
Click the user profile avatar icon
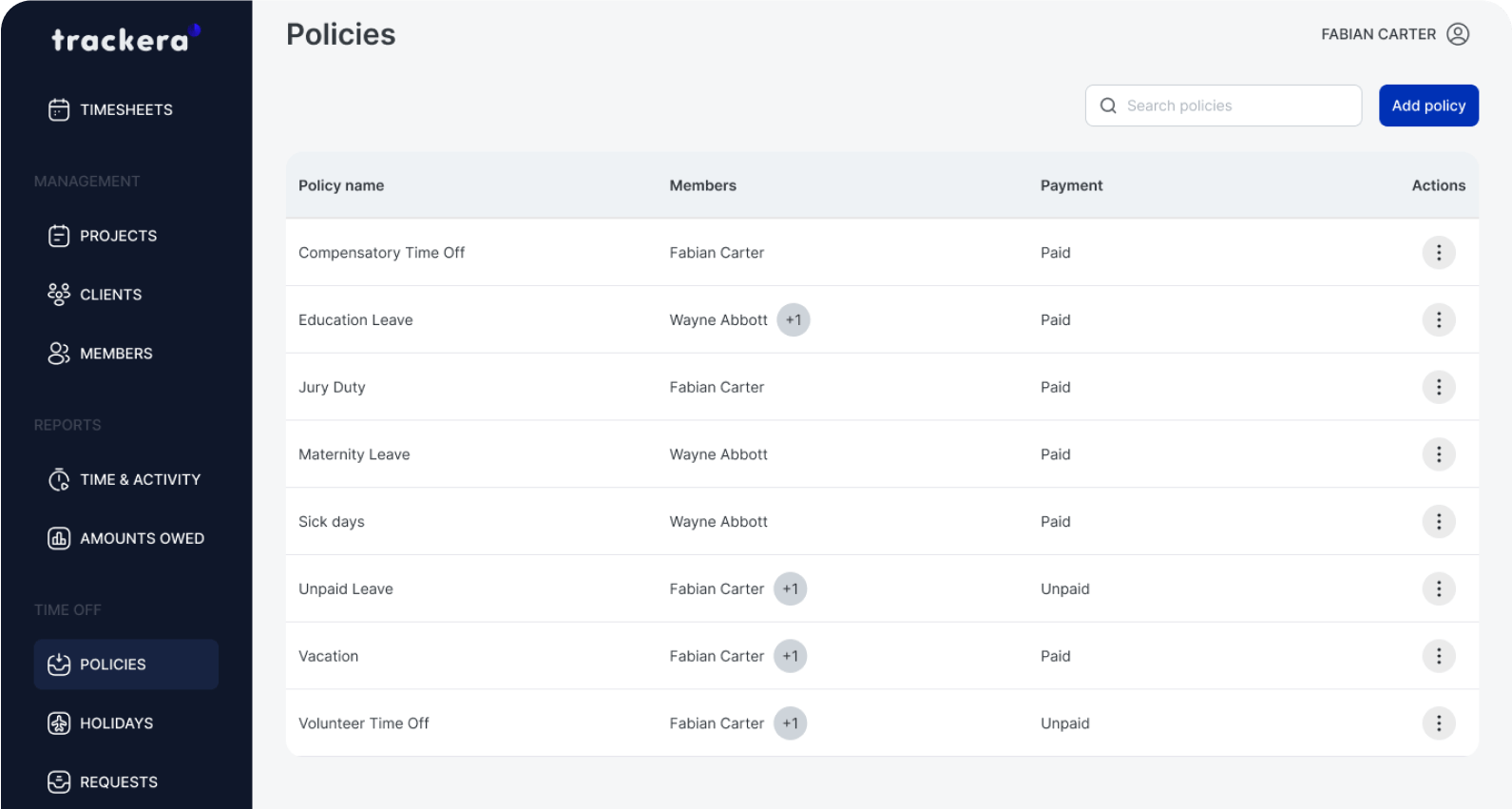point(1457,34)
